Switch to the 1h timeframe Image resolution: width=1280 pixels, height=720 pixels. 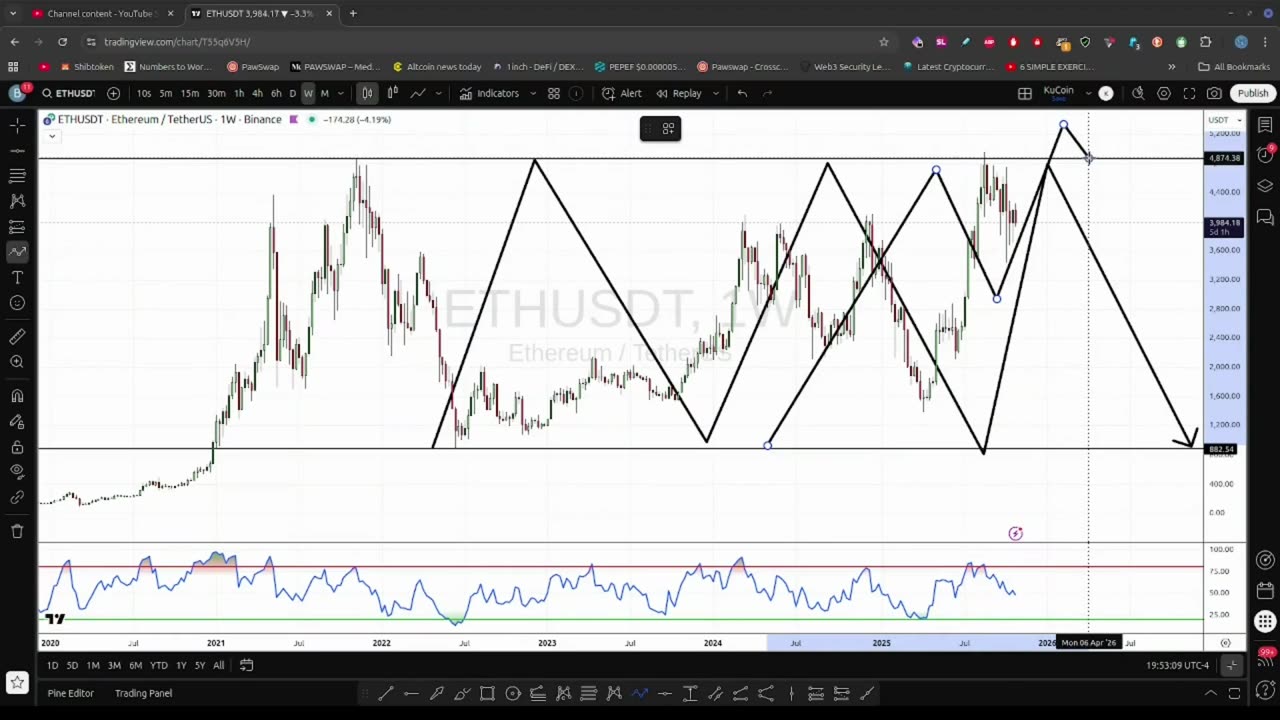coord(239,93)
